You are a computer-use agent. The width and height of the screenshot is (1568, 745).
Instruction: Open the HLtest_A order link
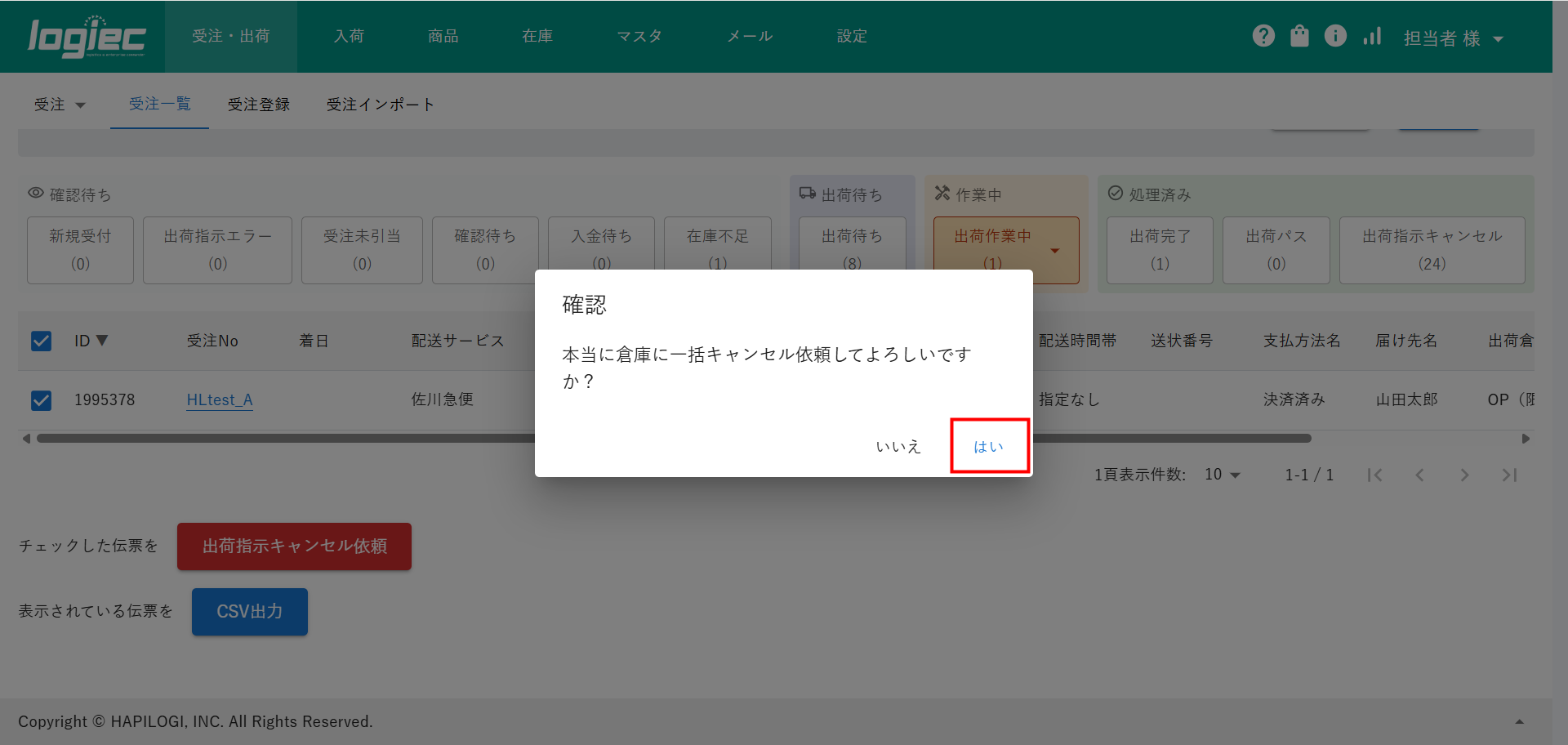click(220, 400)
